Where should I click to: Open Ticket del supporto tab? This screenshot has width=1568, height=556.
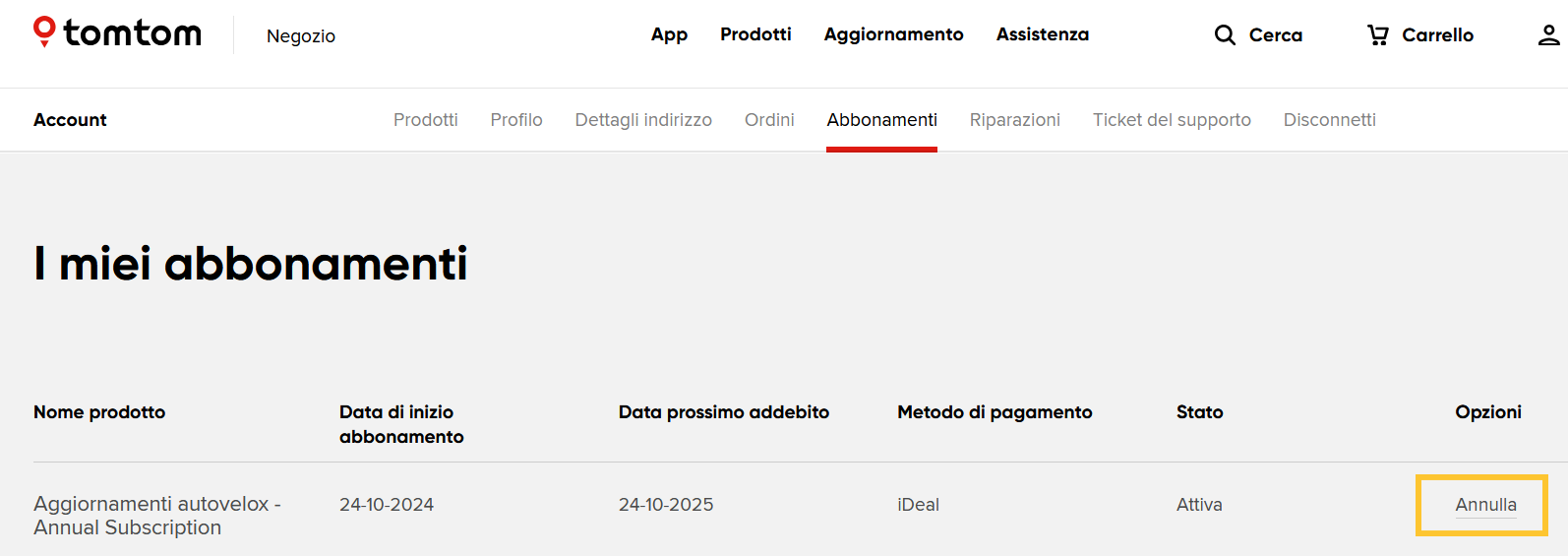[x=1172, y=120]
